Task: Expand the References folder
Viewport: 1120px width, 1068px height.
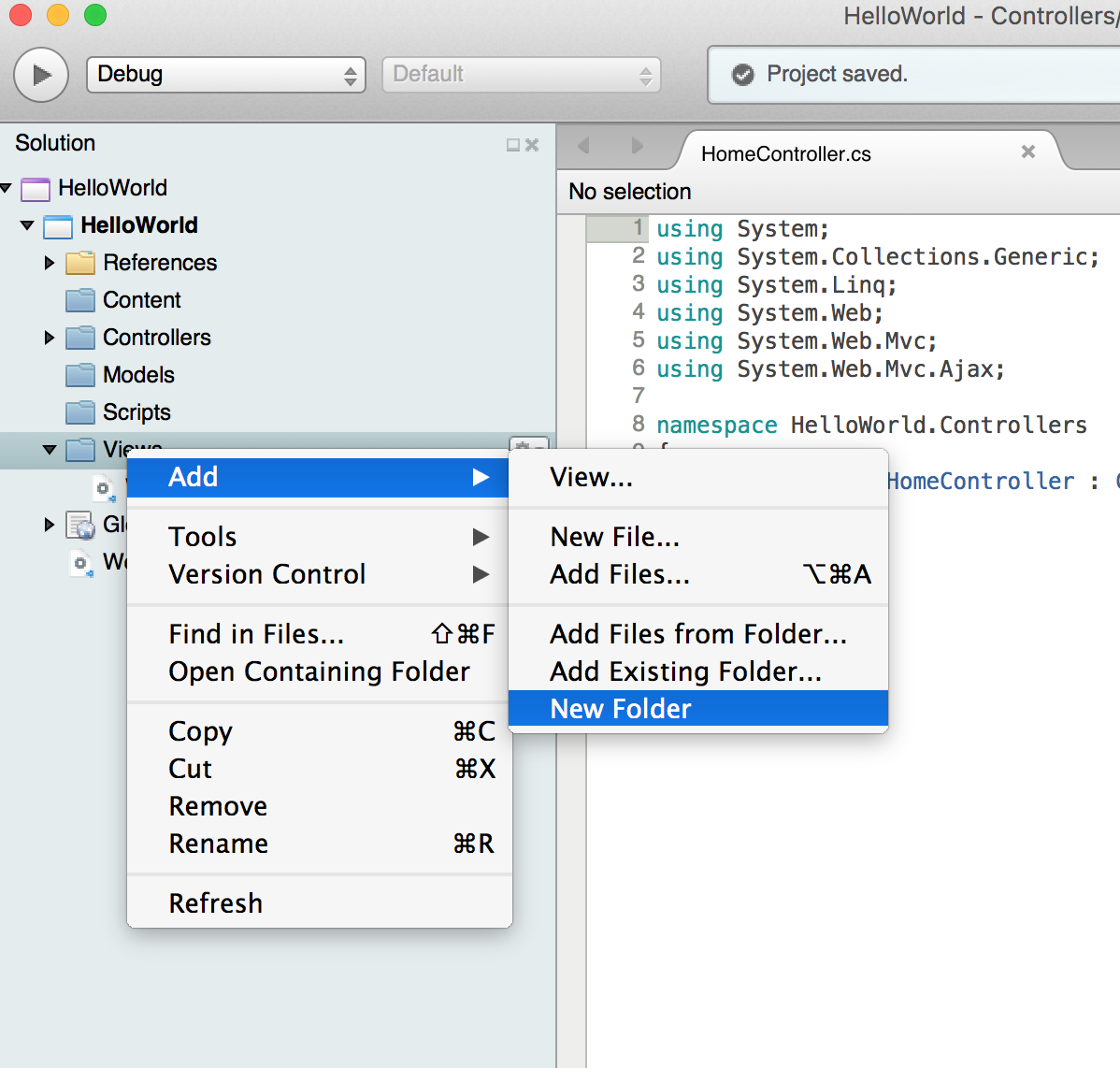Action: coord(50,263)
